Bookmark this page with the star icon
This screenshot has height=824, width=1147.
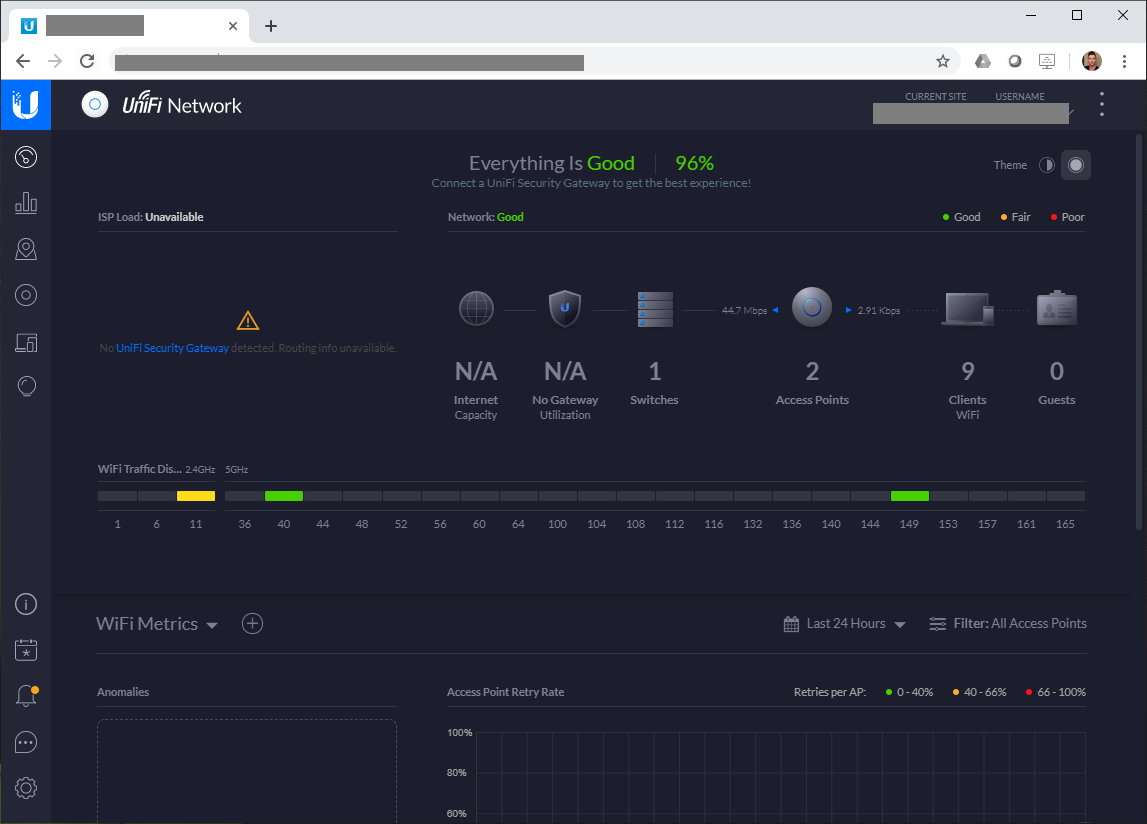943,61
